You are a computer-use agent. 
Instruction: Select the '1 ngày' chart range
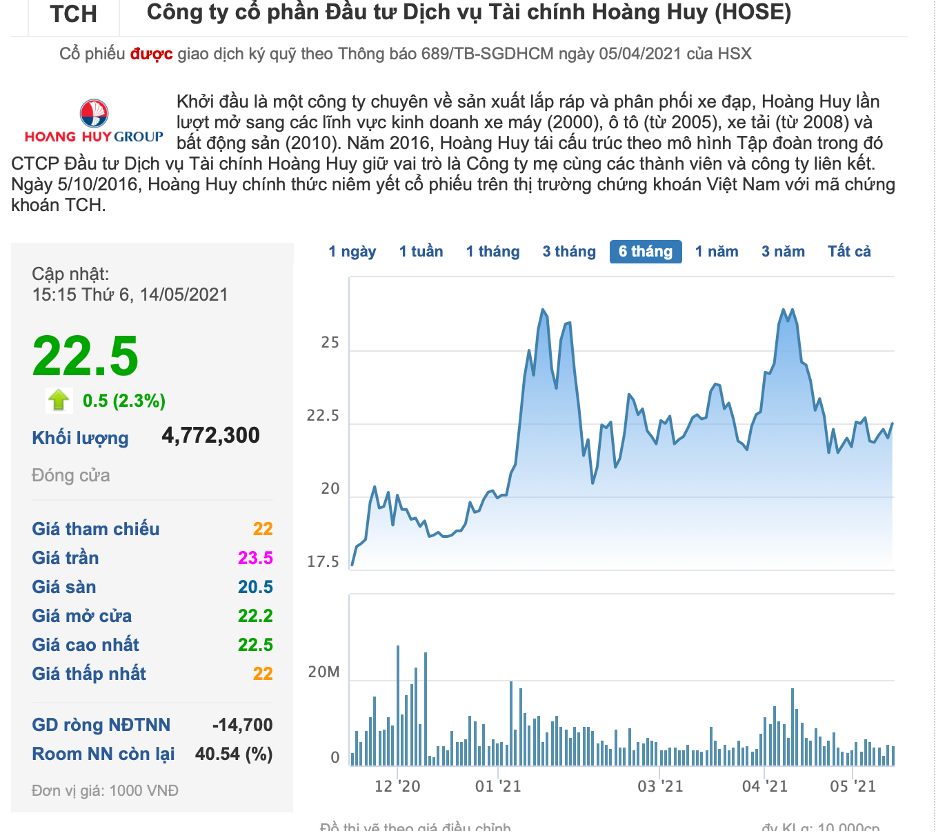tap(352, 251)
